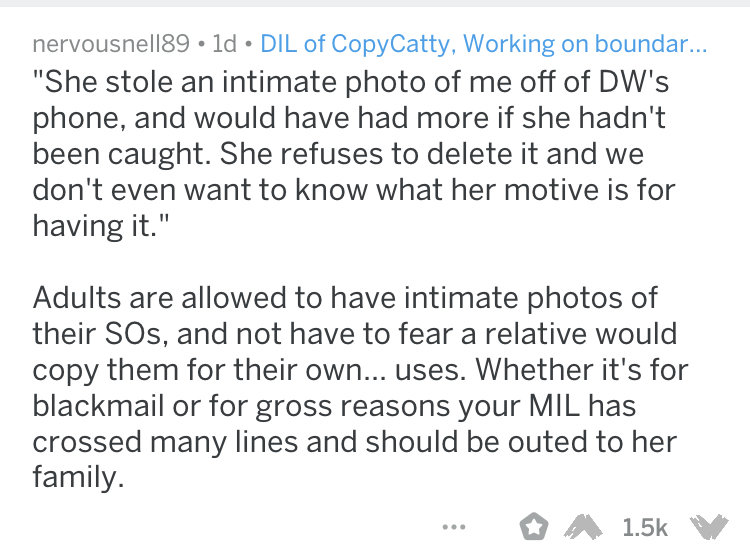750x556 pixels.
Task: Upvote the comment by nervousnell89
Action: (x=583, y=527)
